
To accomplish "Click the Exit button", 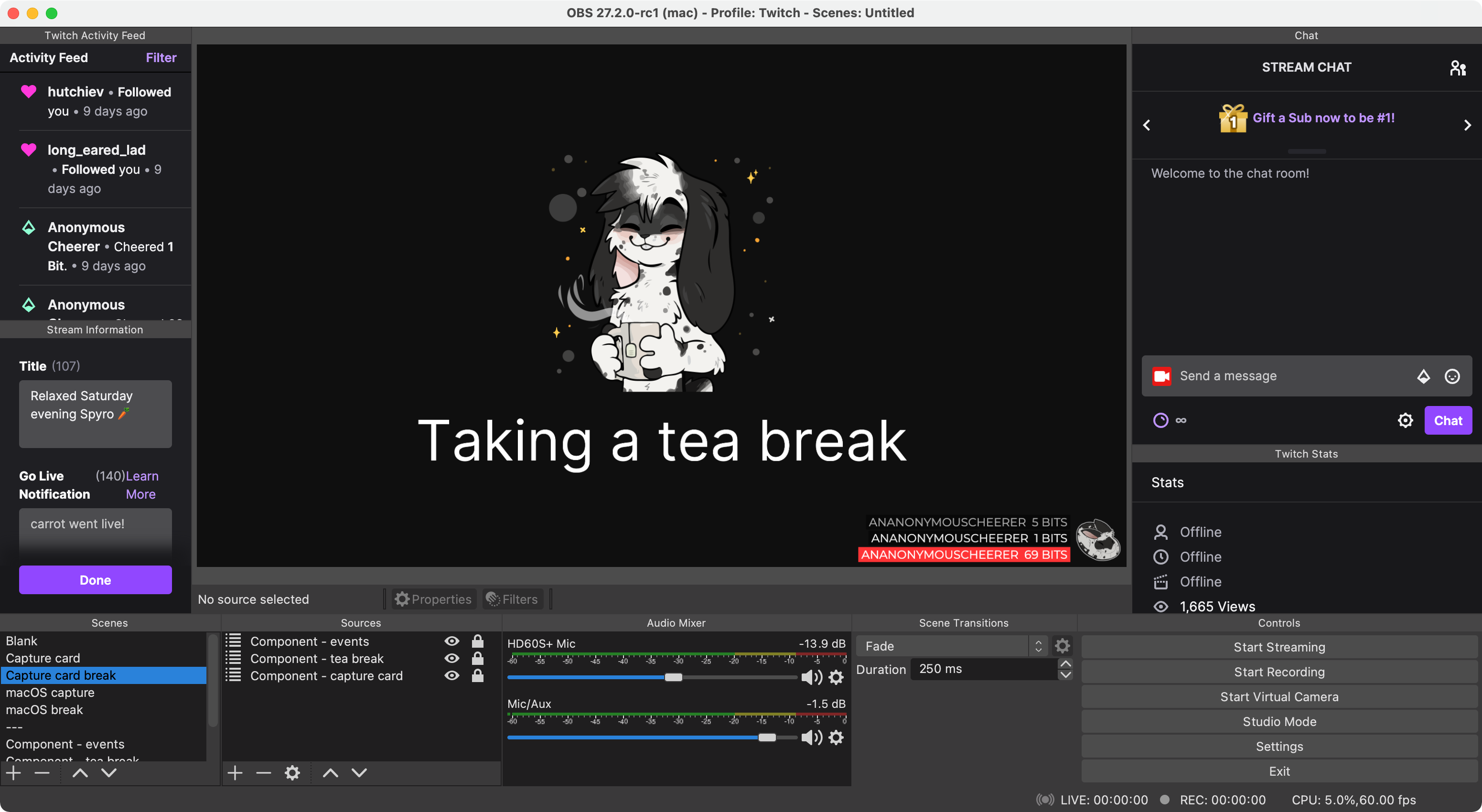I will click(1279, 771).
